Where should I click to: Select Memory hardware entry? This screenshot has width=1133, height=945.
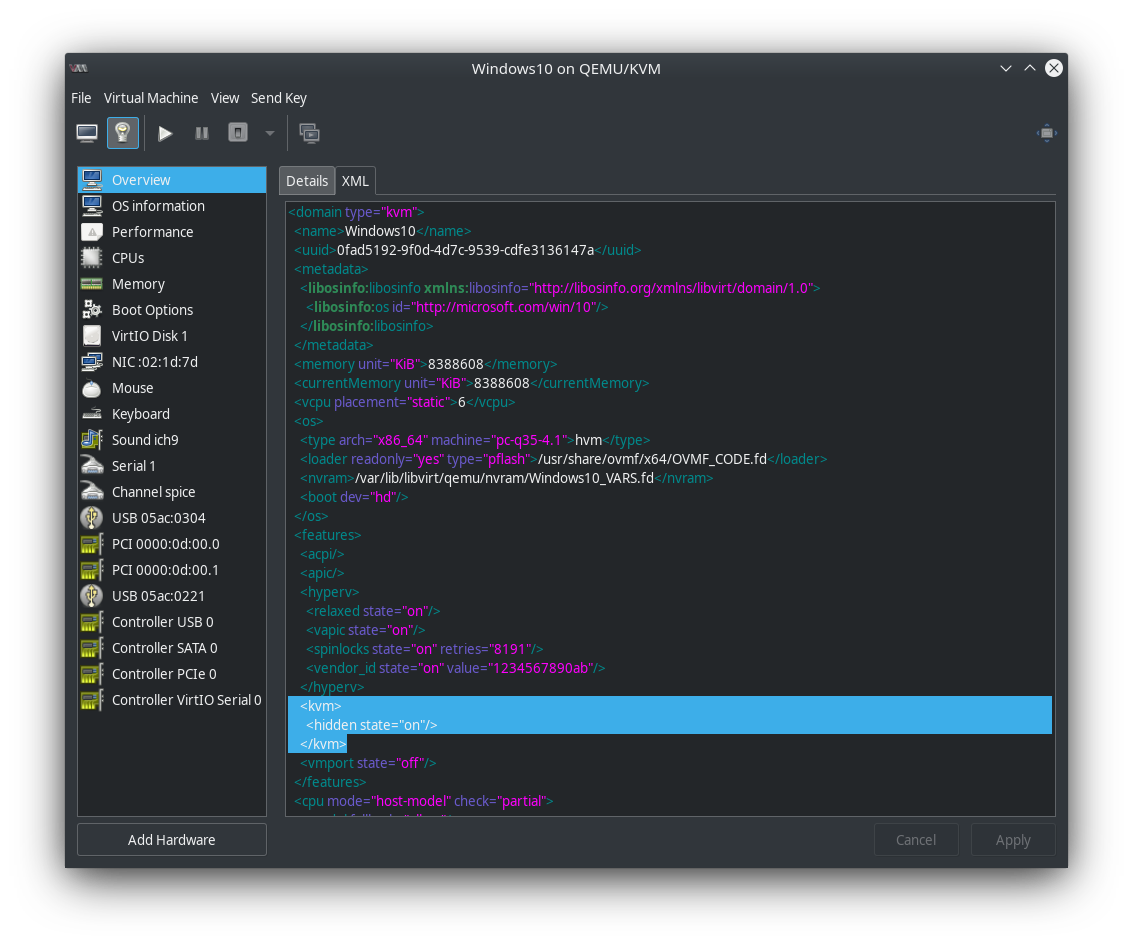click(172, 284)
